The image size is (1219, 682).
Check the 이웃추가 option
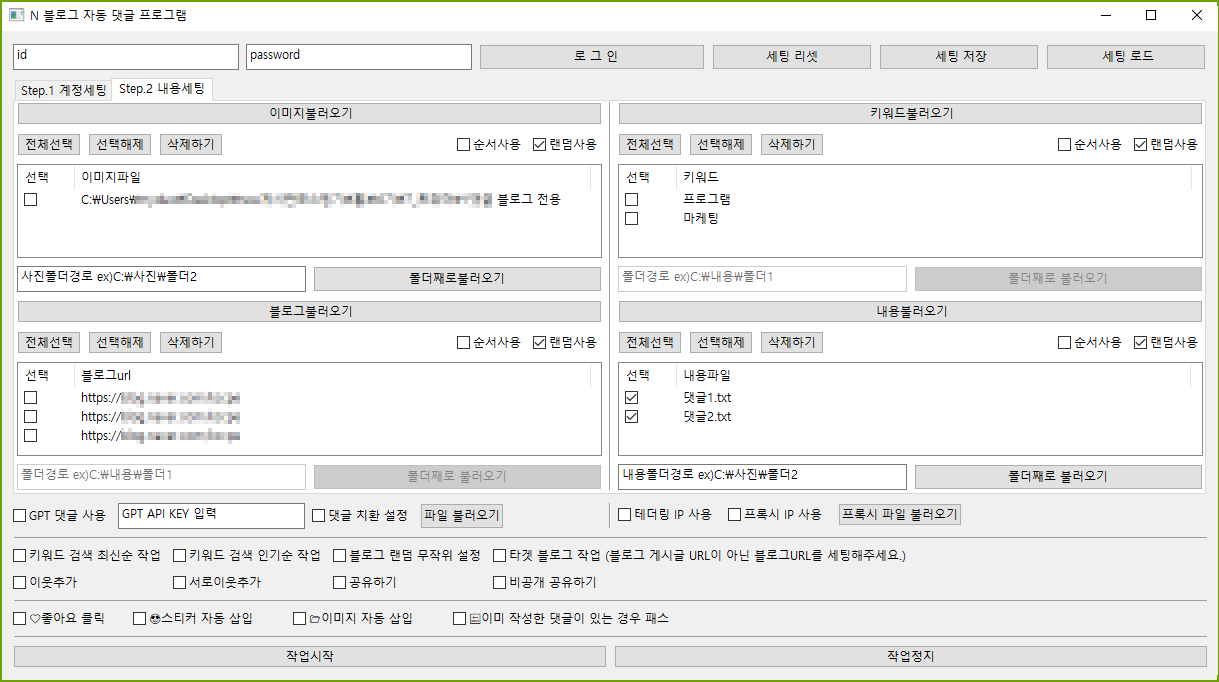[19, 582]
